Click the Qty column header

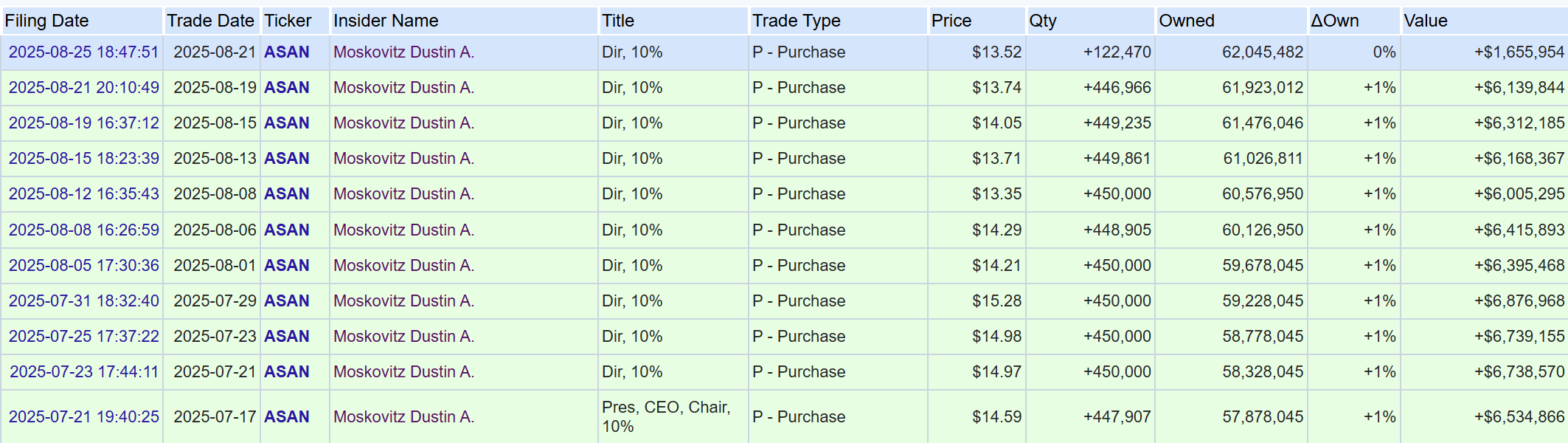click(1042, 21)
